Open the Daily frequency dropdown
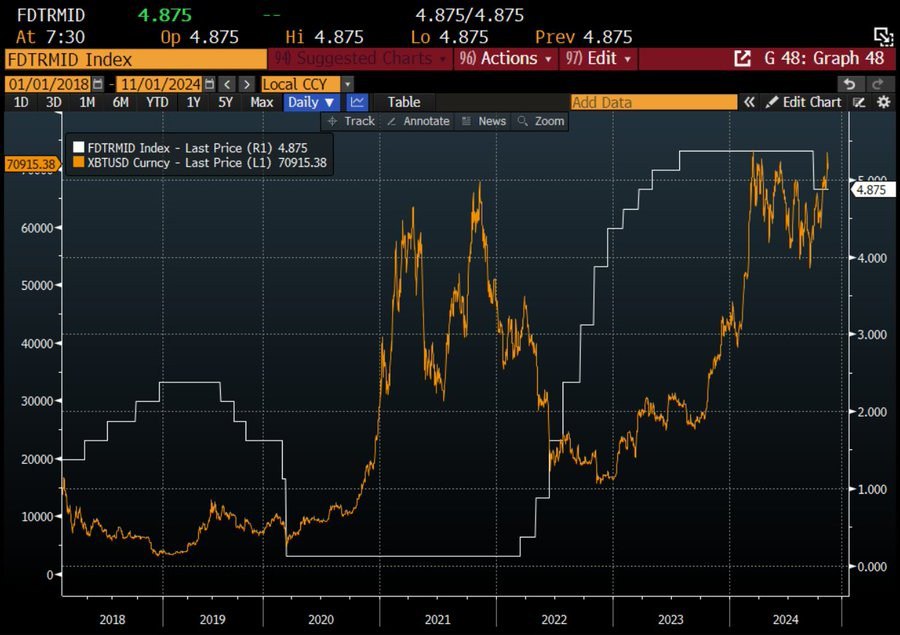 point(311,102)
